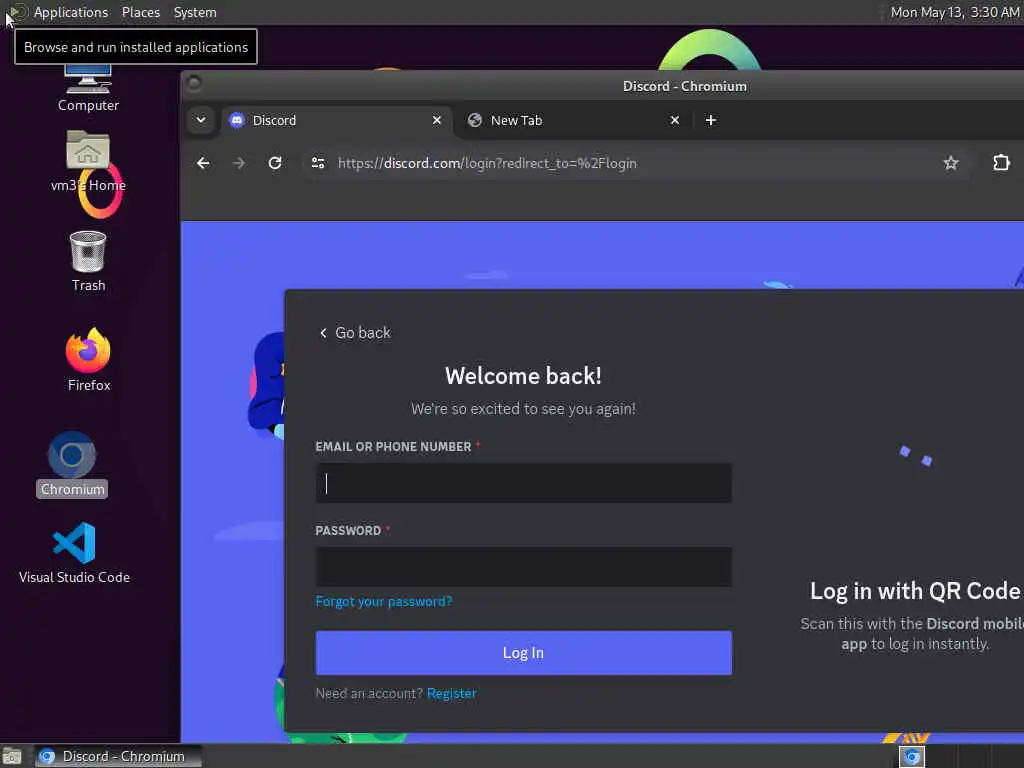Select the Firefox desktop icon

pos(89,360)
